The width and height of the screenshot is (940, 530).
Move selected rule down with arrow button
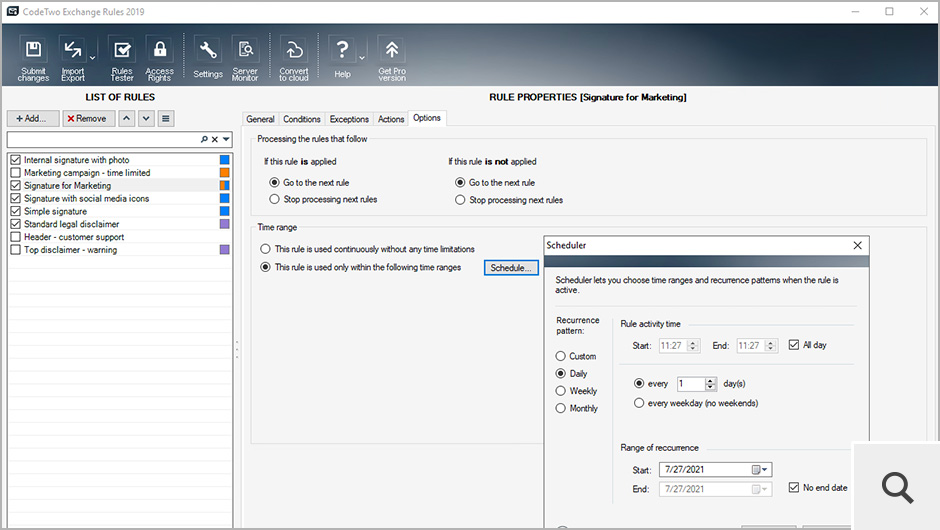click(146, 119)
